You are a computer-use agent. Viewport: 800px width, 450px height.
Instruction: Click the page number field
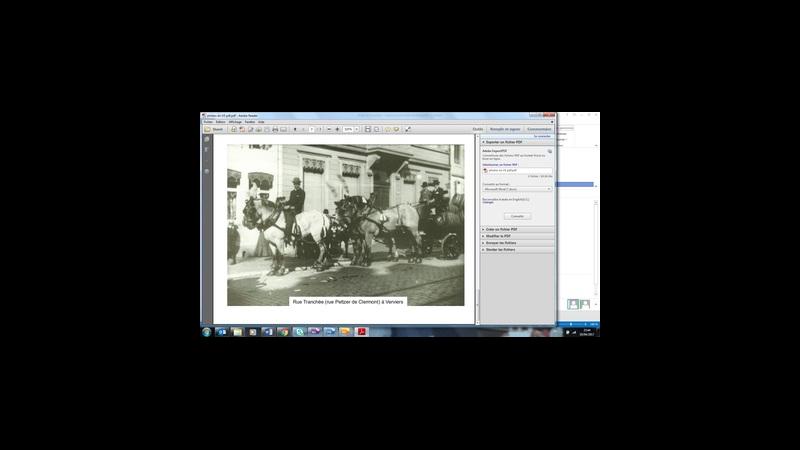pos(311,130)
